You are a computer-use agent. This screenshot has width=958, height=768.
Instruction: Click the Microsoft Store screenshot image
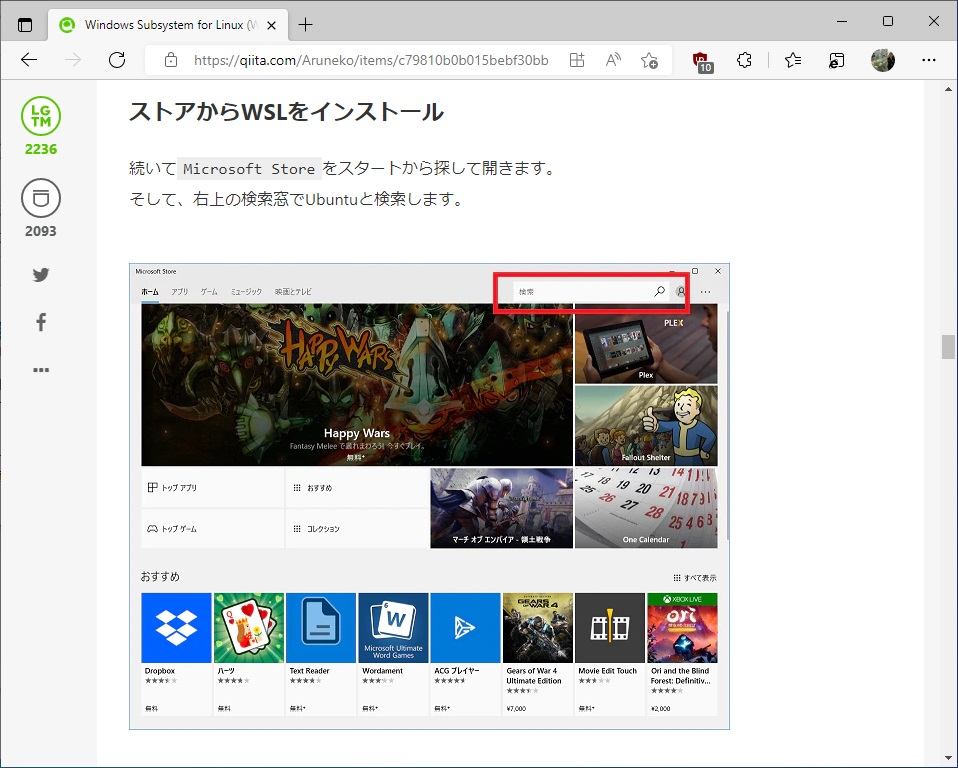(430, 496)
